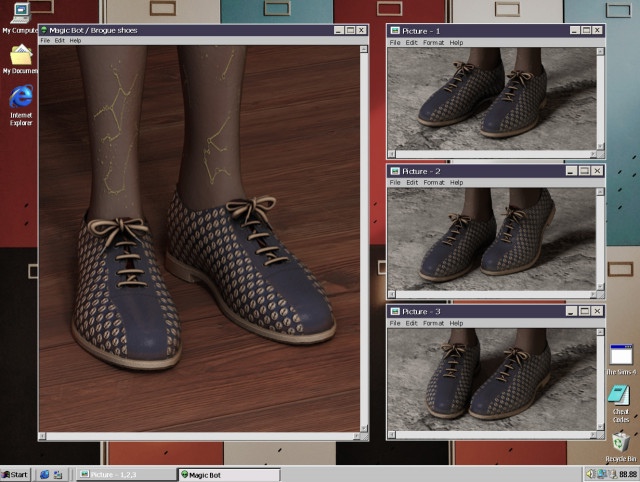Open Format menu in Picture - 1

point(433,43)
